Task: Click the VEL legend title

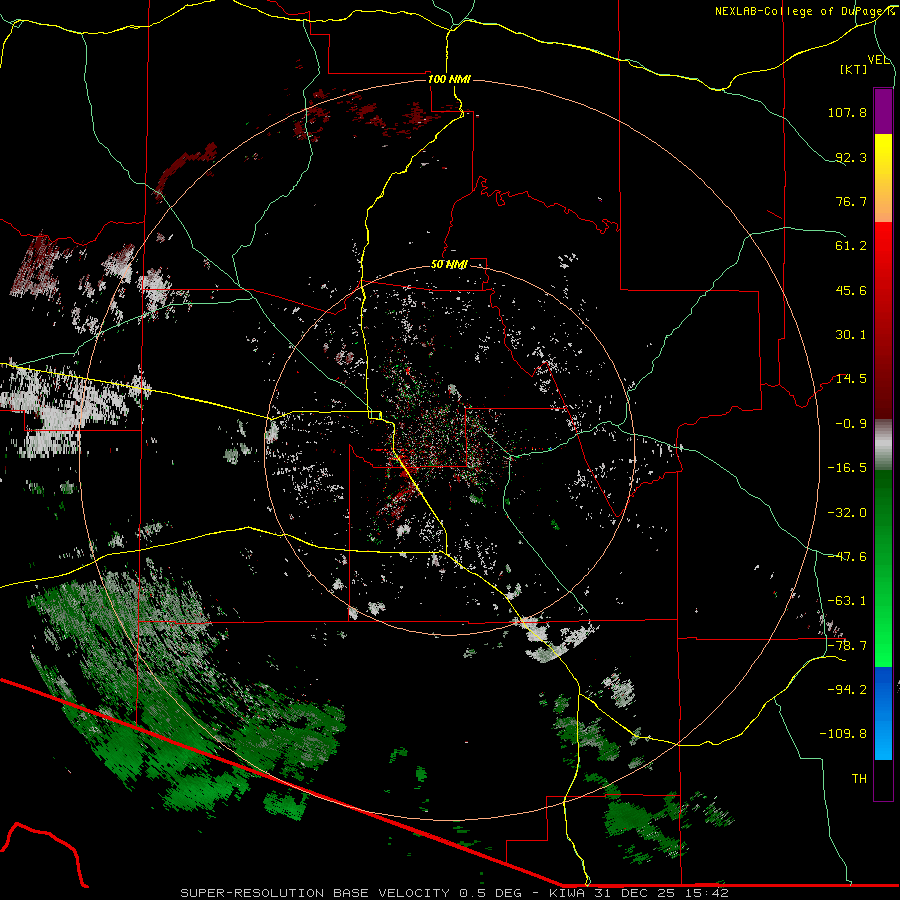Action: (878, 60)
